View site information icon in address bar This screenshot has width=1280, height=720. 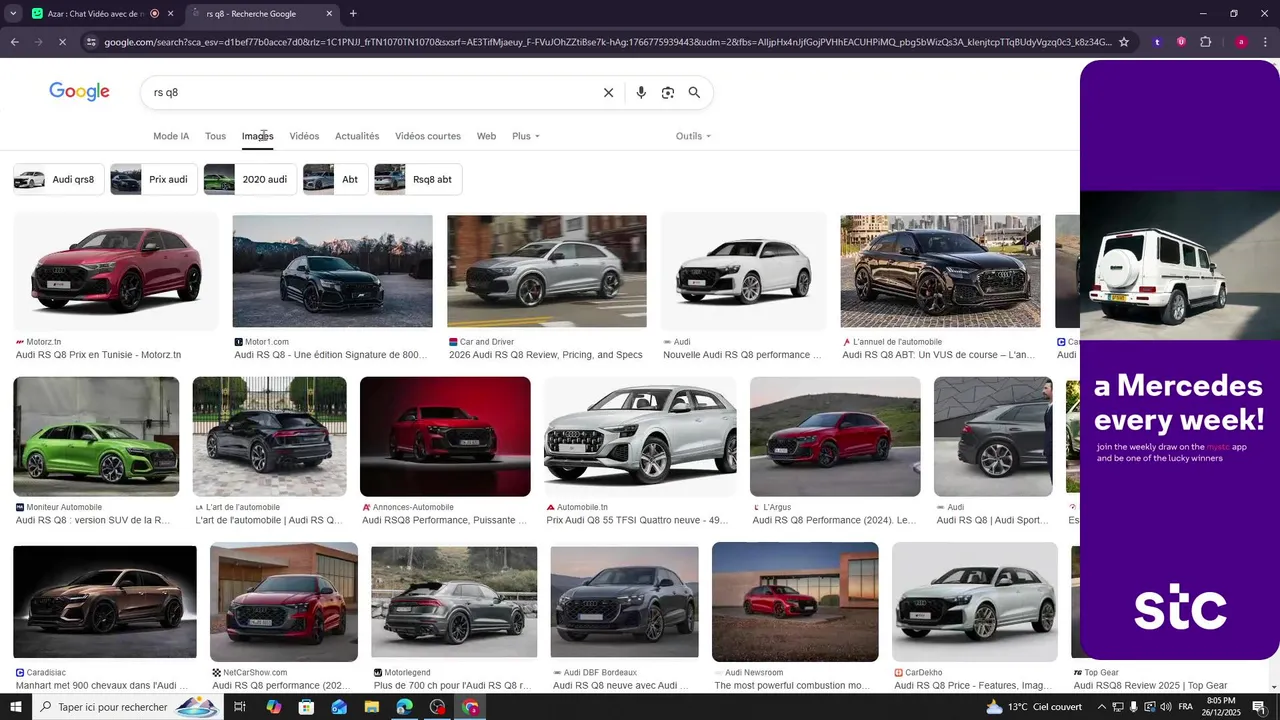92,42
